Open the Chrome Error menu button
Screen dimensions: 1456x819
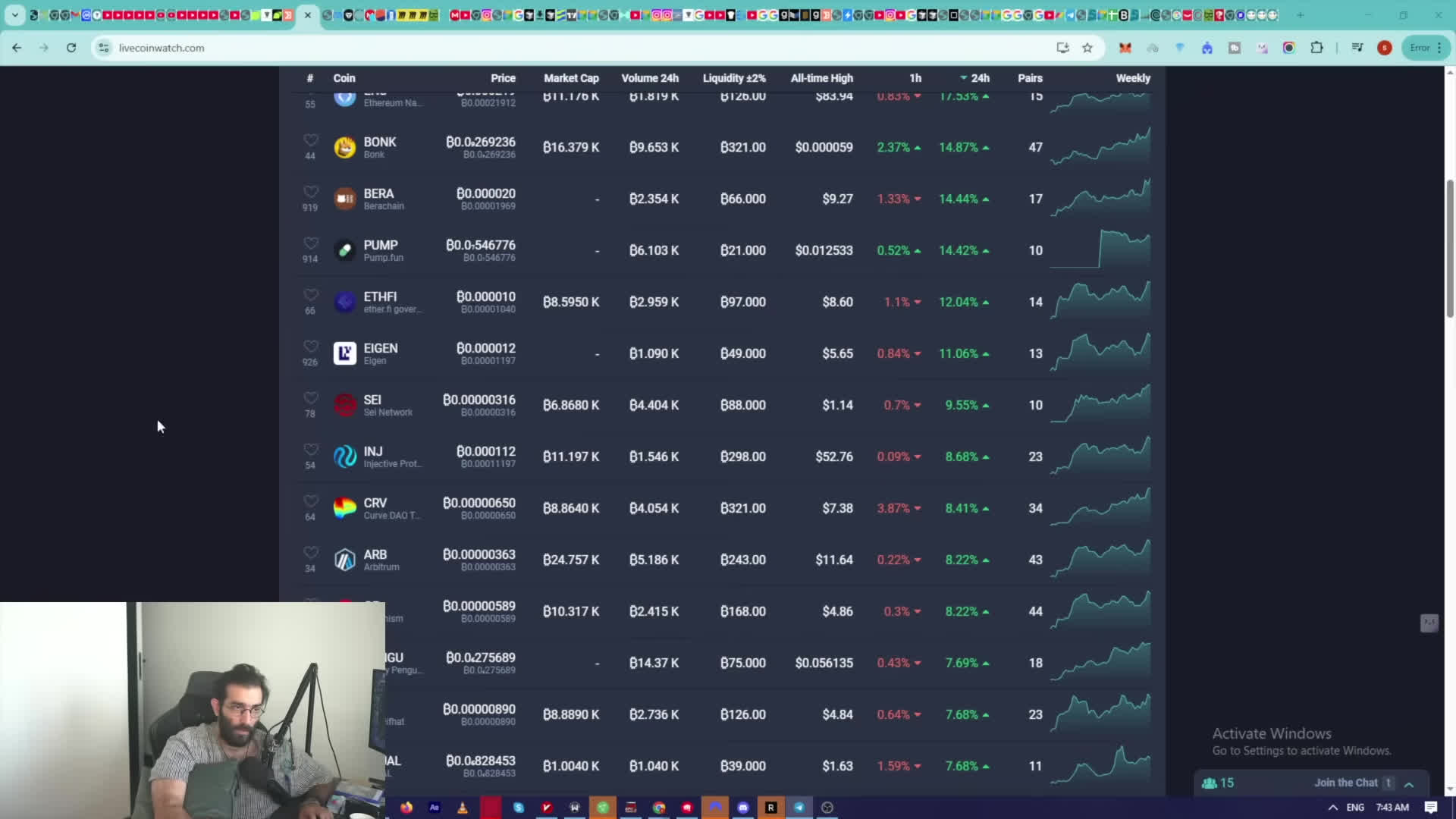[x=1426, y=48]
